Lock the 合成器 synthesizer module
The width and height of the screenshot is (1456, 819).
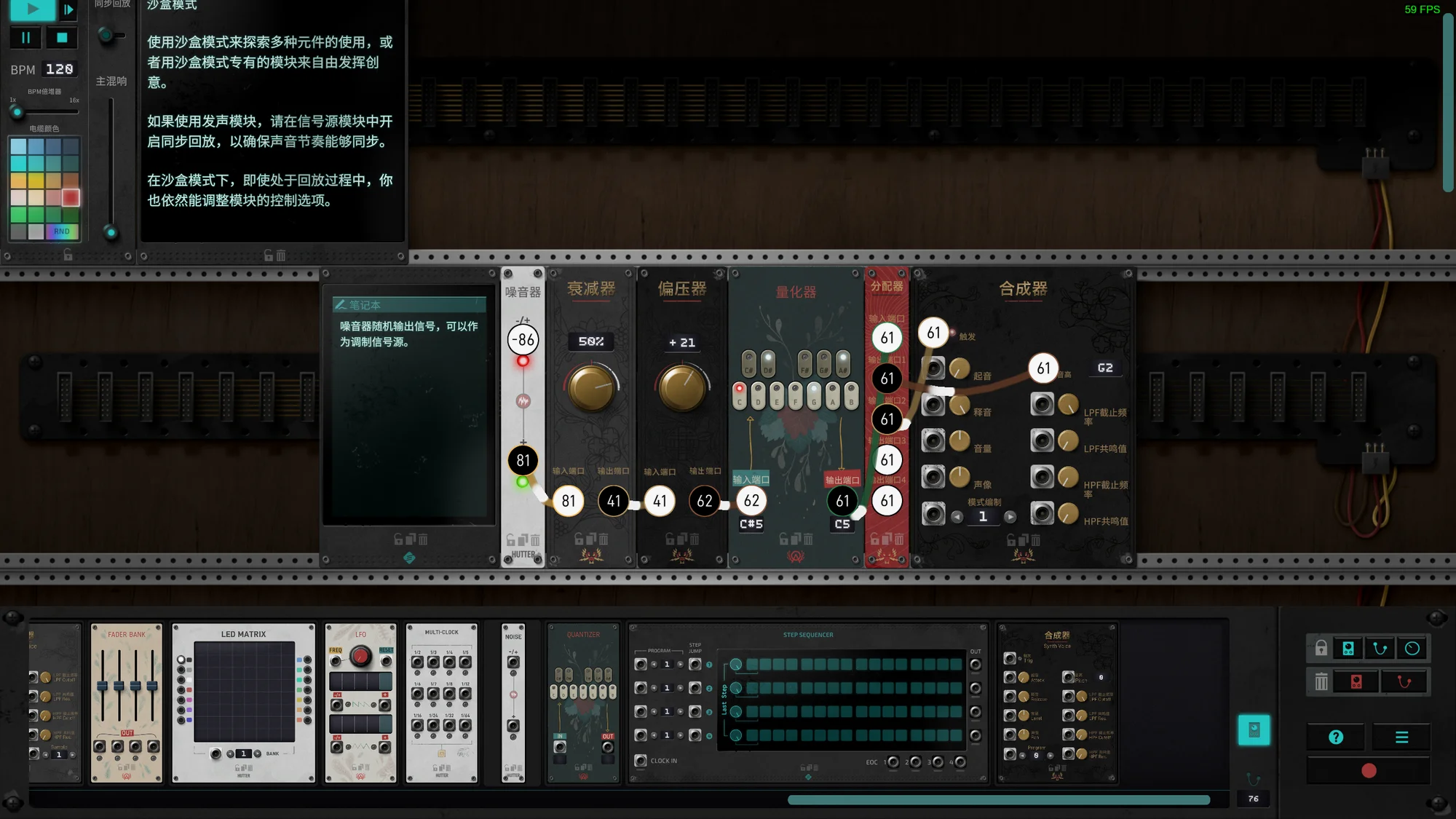point(1011,539)
